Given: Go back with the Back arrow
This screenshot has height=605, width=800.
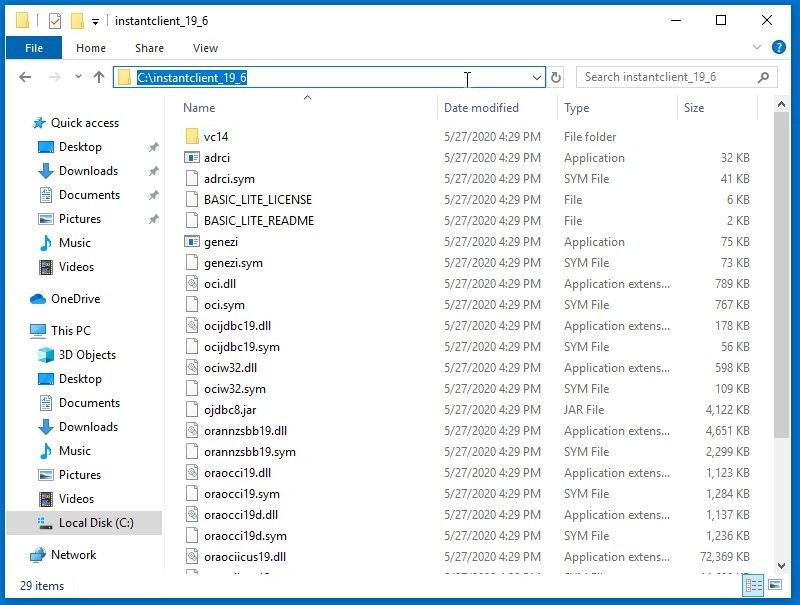Looking at the screenshot, I should (x=25, y=77).
